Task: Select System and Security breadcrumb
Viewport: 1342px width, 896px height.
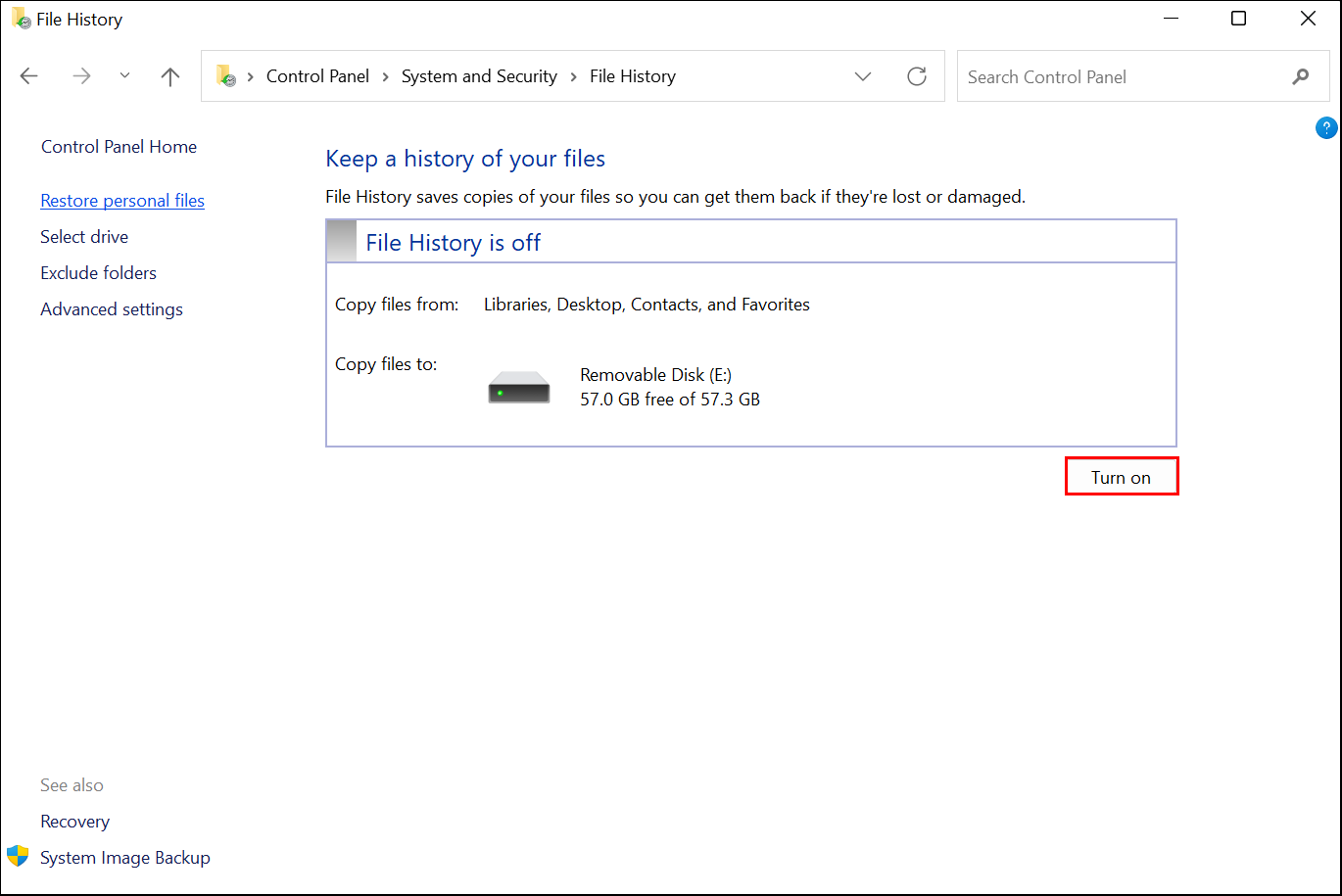Action: click(479, 76)
